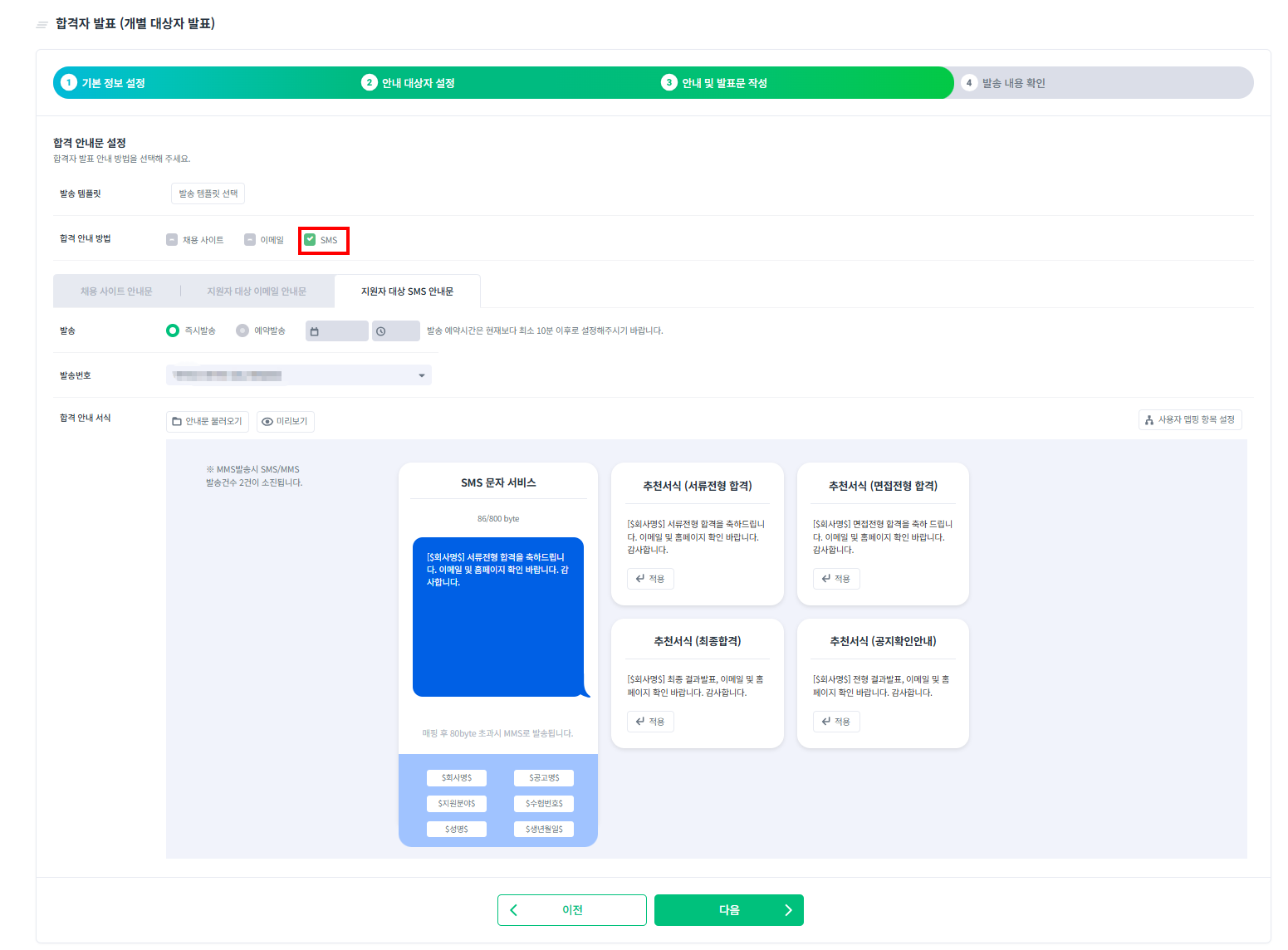Open 사용자 맵핑 항목 설정
This screenshot has height=950, width=1288.
point(1189,420)
